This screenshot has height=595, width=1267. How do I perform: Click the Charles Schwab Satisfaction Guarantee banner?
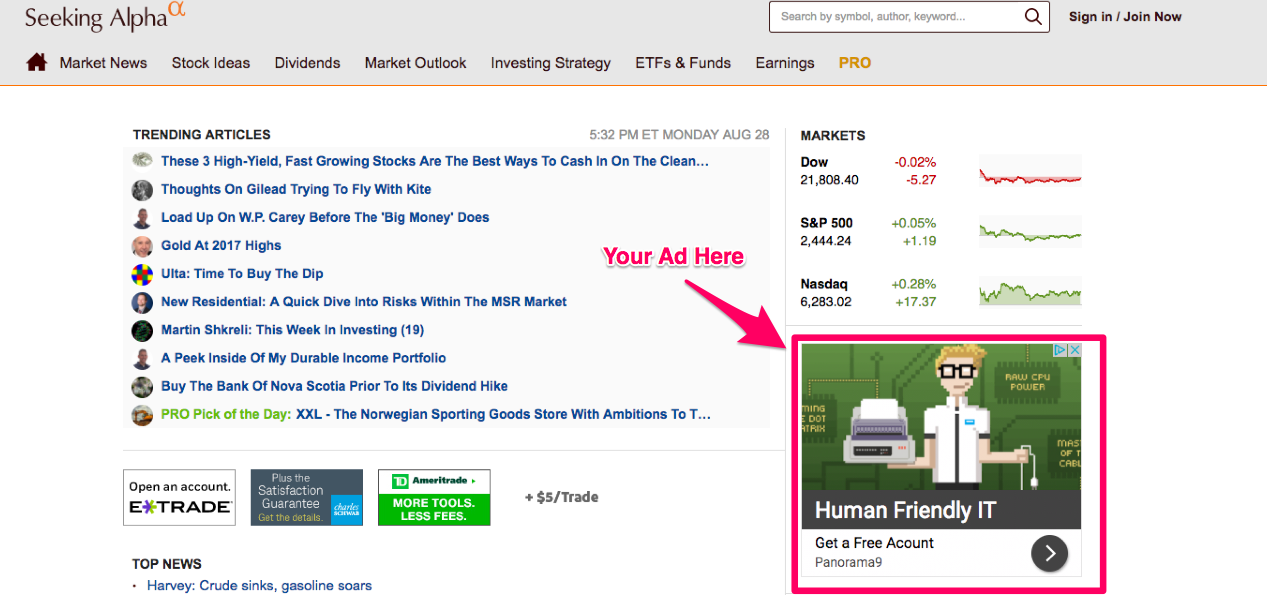pyautogui.click(x=307, y=498)
